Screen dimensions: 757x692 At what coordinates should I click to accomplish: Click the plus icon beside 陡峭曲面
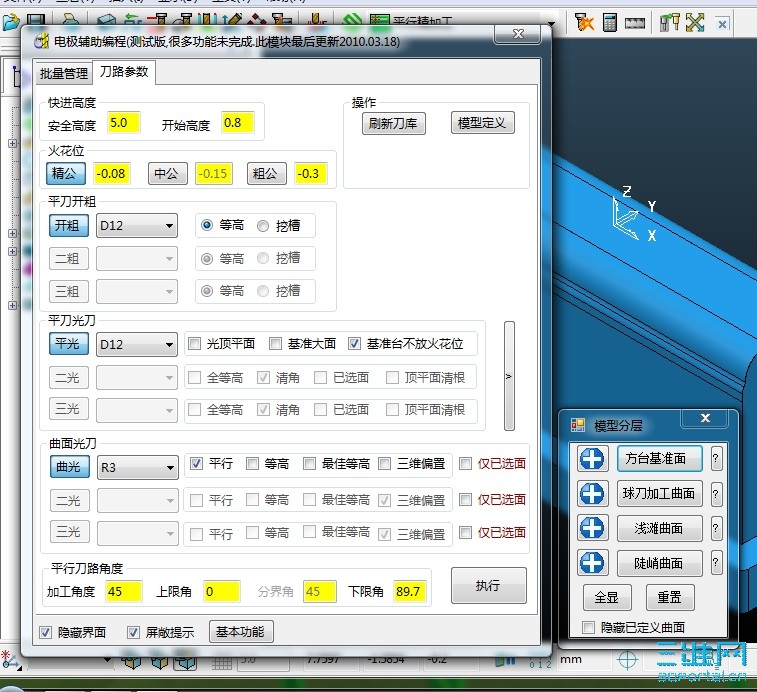tap(592, 563)
